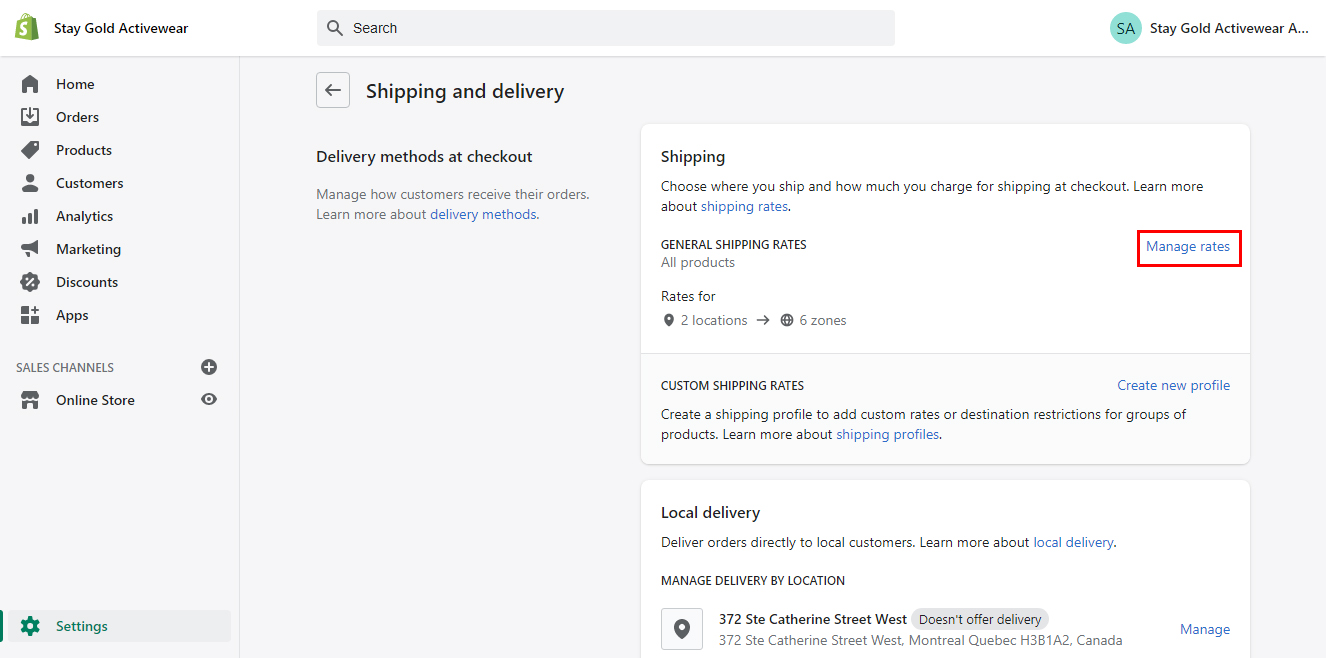This screenshot has height=658, width=1326.
Task: Click the search magnifier icon
Action: 335,28
